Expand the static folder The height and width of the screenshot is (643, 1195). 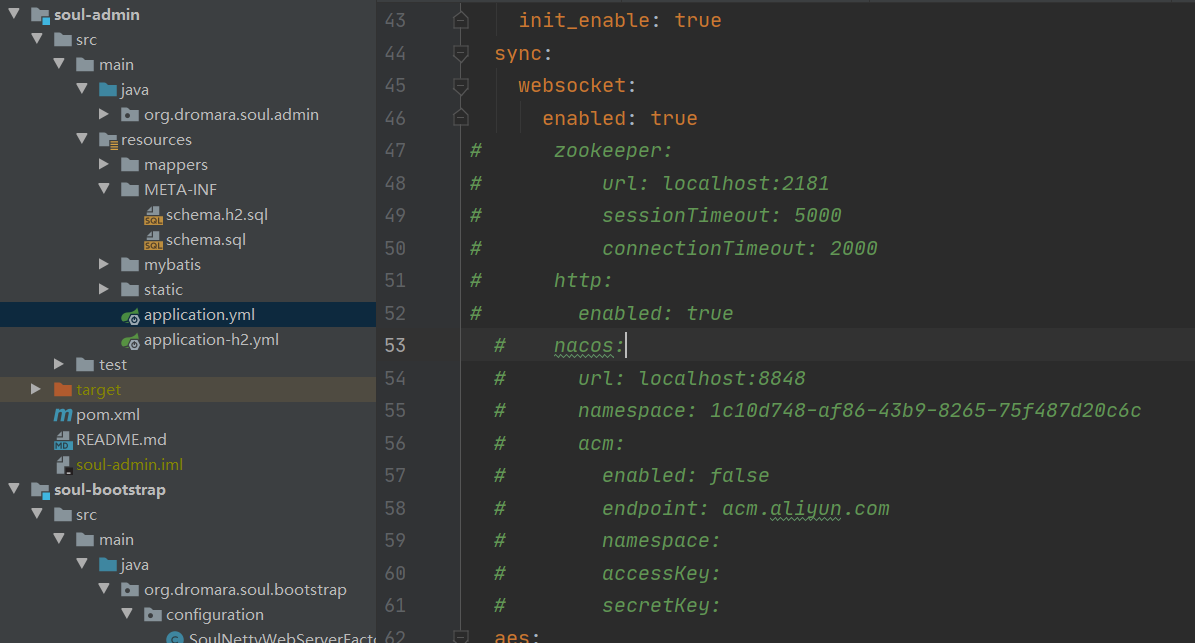coord(104,289)
